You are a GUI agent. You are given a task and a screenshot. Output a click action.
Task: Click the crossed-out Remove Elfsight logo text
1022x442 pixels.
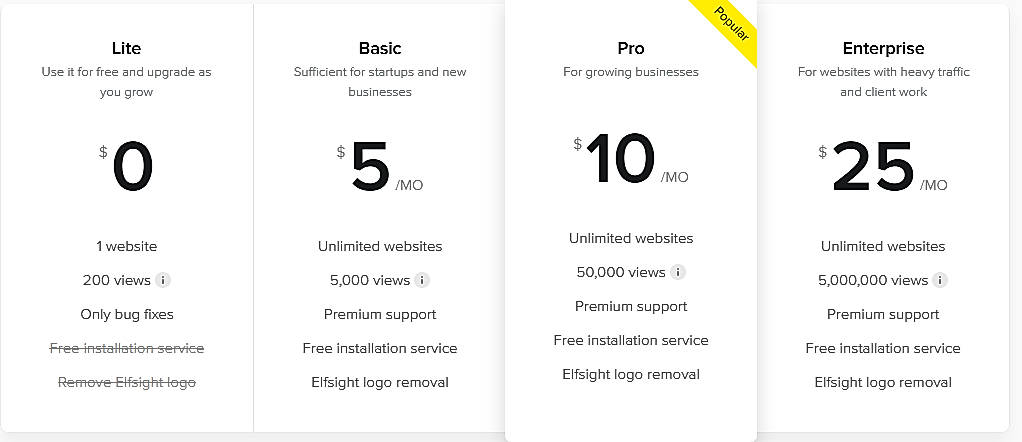point(127,382)
